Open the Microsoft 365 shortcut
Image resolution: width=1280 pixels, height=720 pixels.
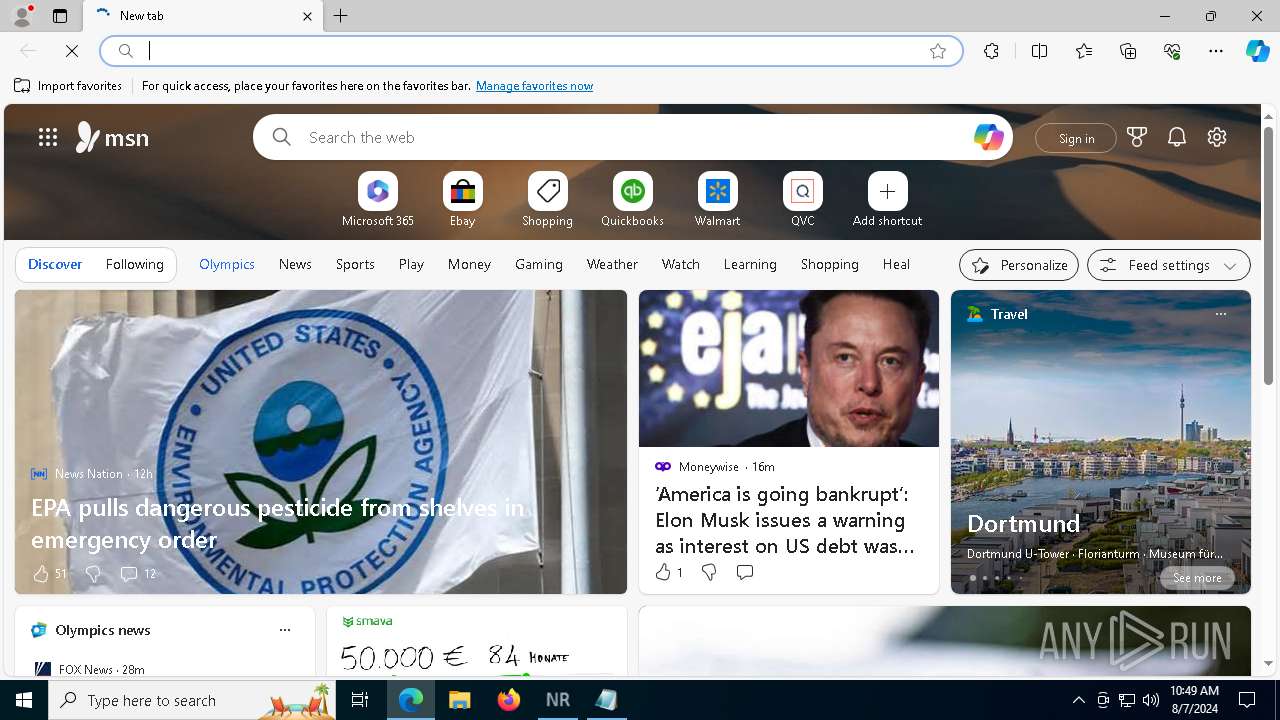(x=378, y=200)
